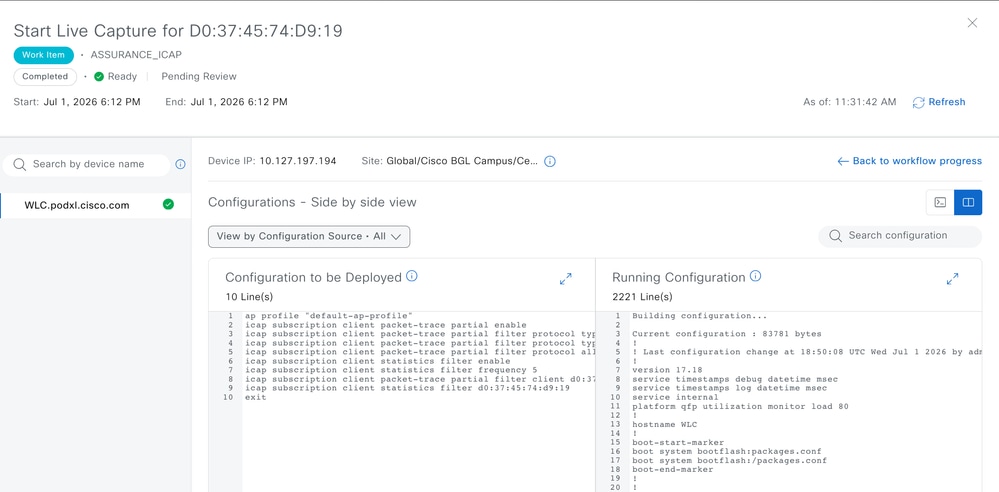
Task: Close the Start Live Capture panel
Action: pyautogui.click(x=972, y=23)
